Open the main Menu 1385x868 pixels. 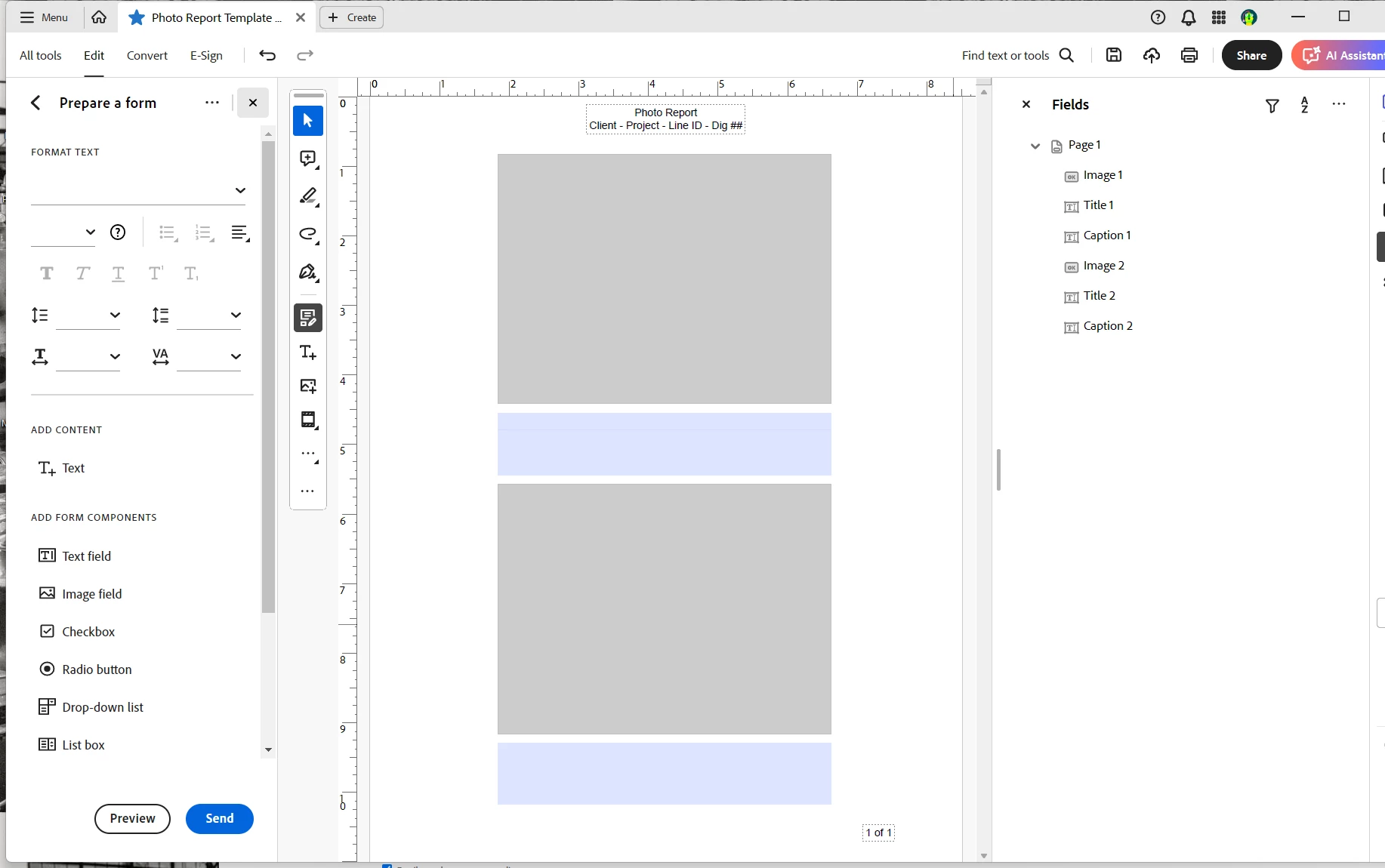(x=44, y=17)
